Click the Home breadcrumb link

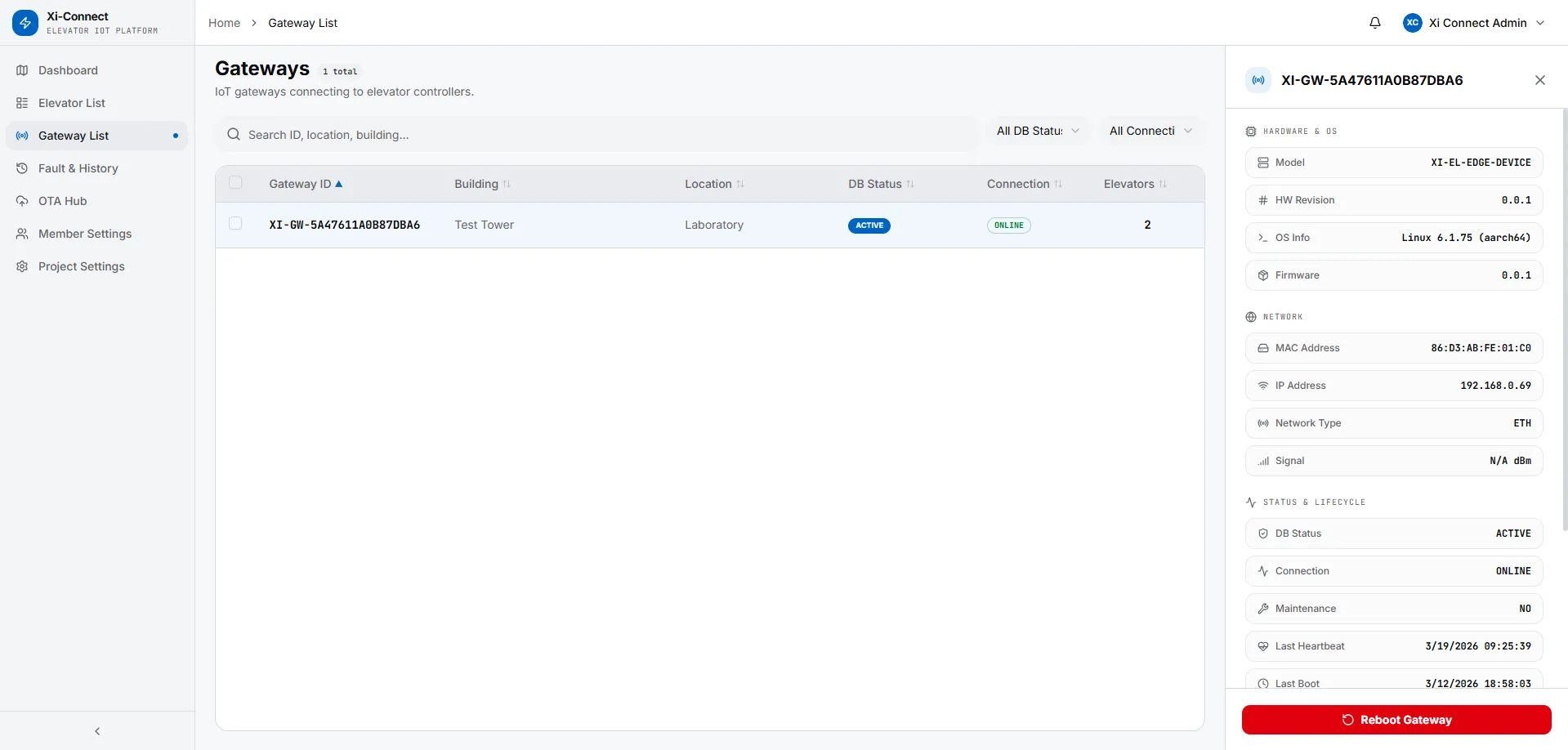(224, 23)
